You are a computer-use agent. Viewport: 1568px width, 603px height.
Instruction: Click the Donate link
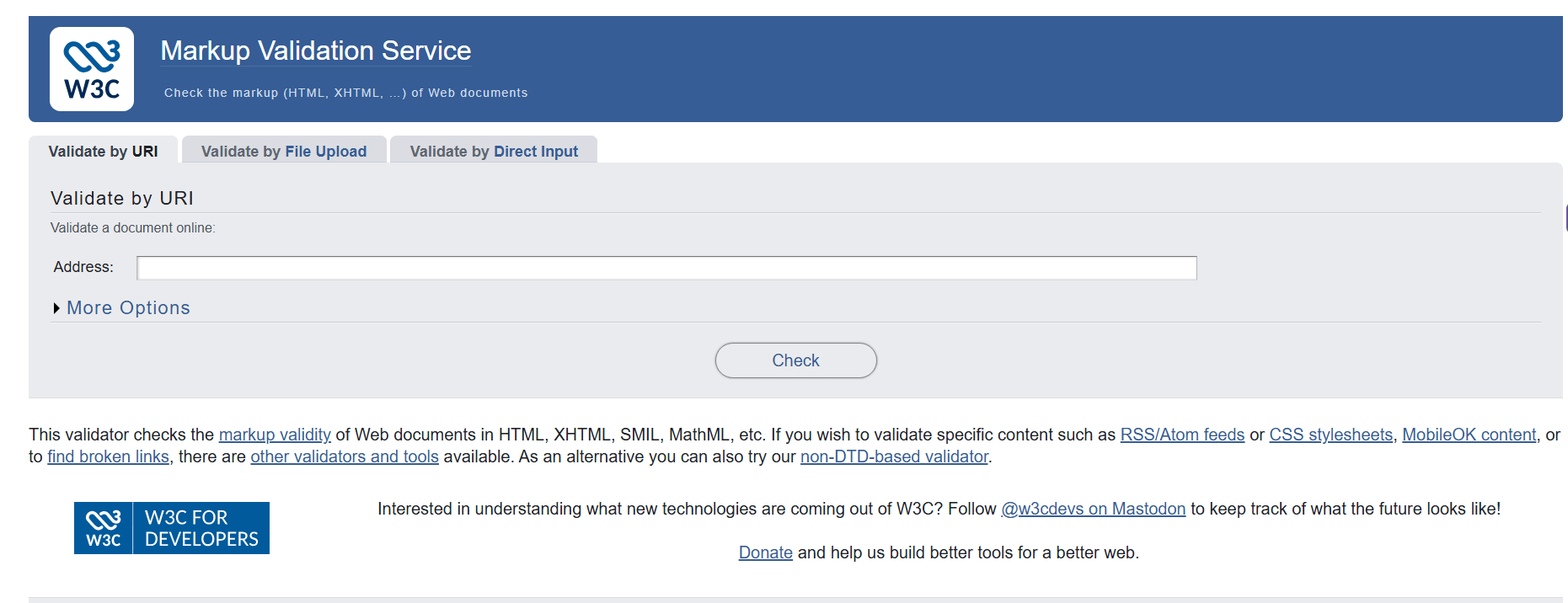click(x=765, y=552)
